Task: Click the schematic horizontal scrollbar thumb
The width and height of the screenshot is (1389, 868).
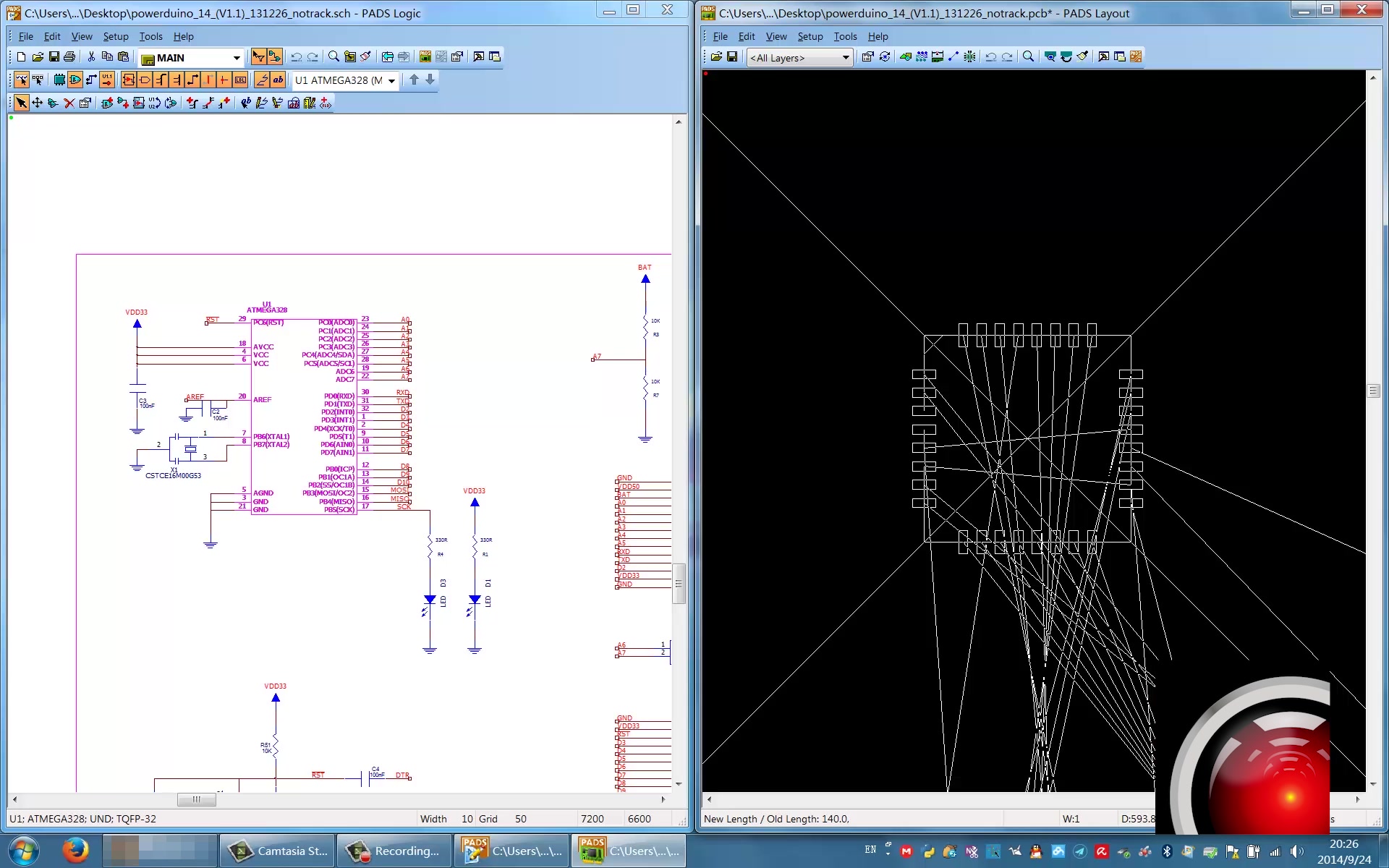Action: 196,799
